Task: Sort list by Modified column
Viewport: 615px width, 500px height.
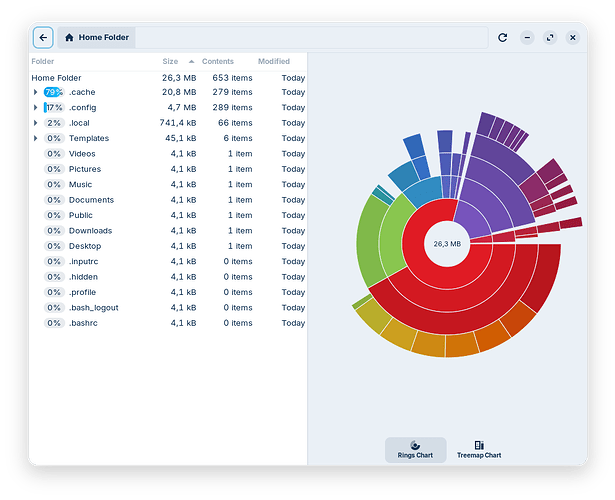Action: tap(274, 61)
